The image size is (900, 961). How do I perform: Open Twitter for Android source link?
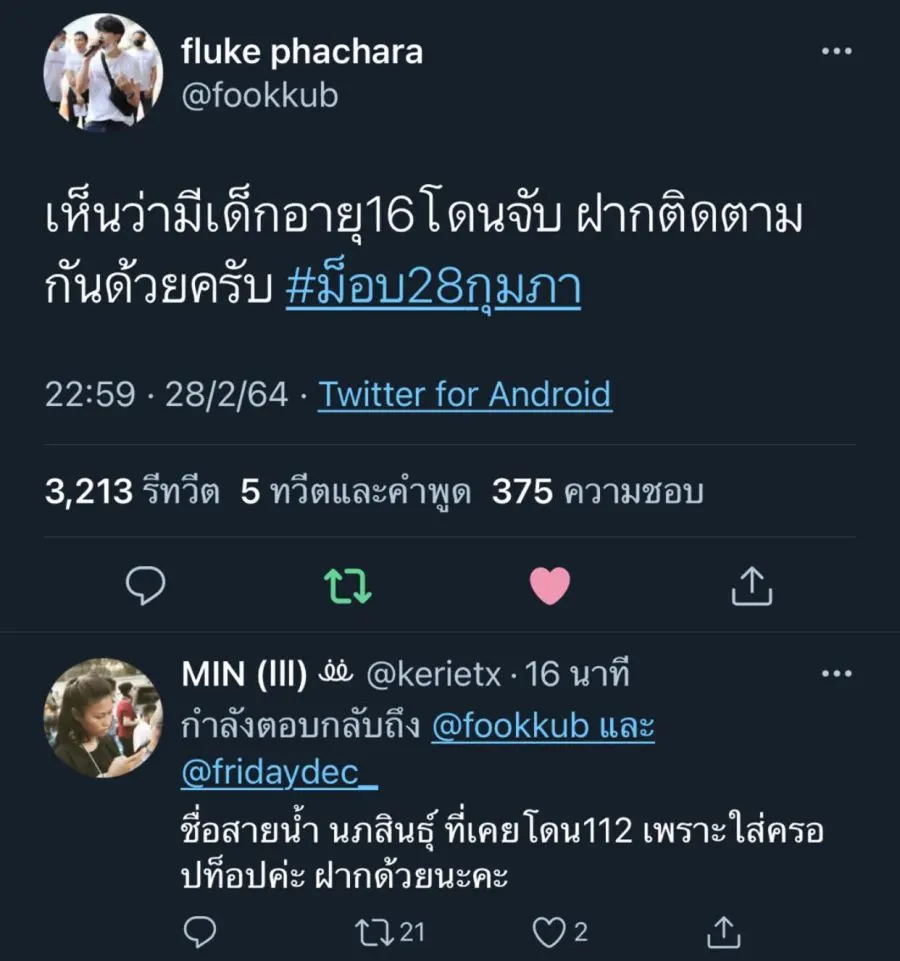tap(464, 394)
